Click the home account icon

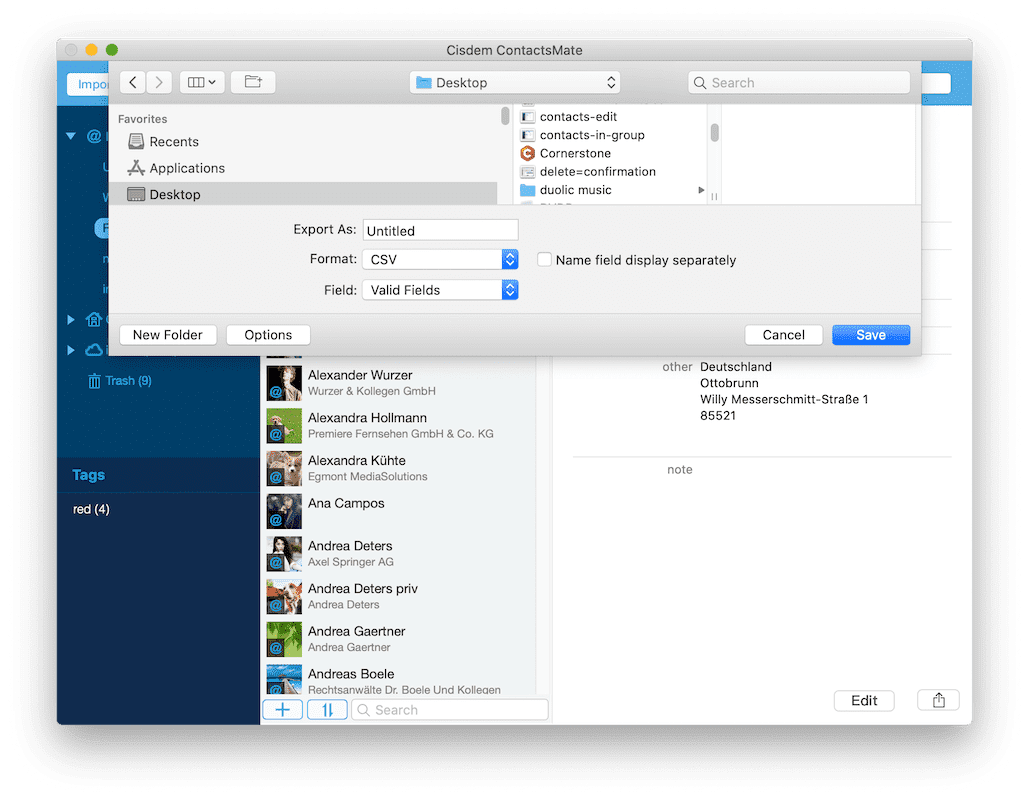click(x=94, y=320)
